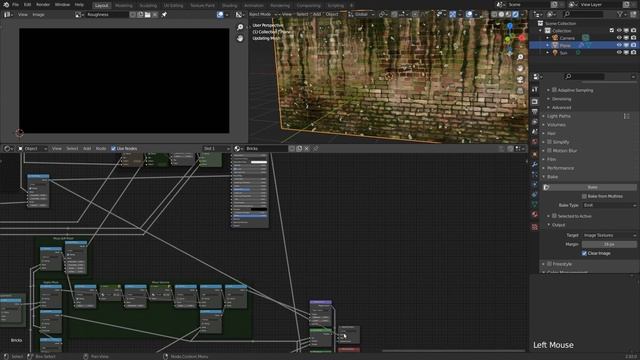Open the Render properties tab icon

535,101
